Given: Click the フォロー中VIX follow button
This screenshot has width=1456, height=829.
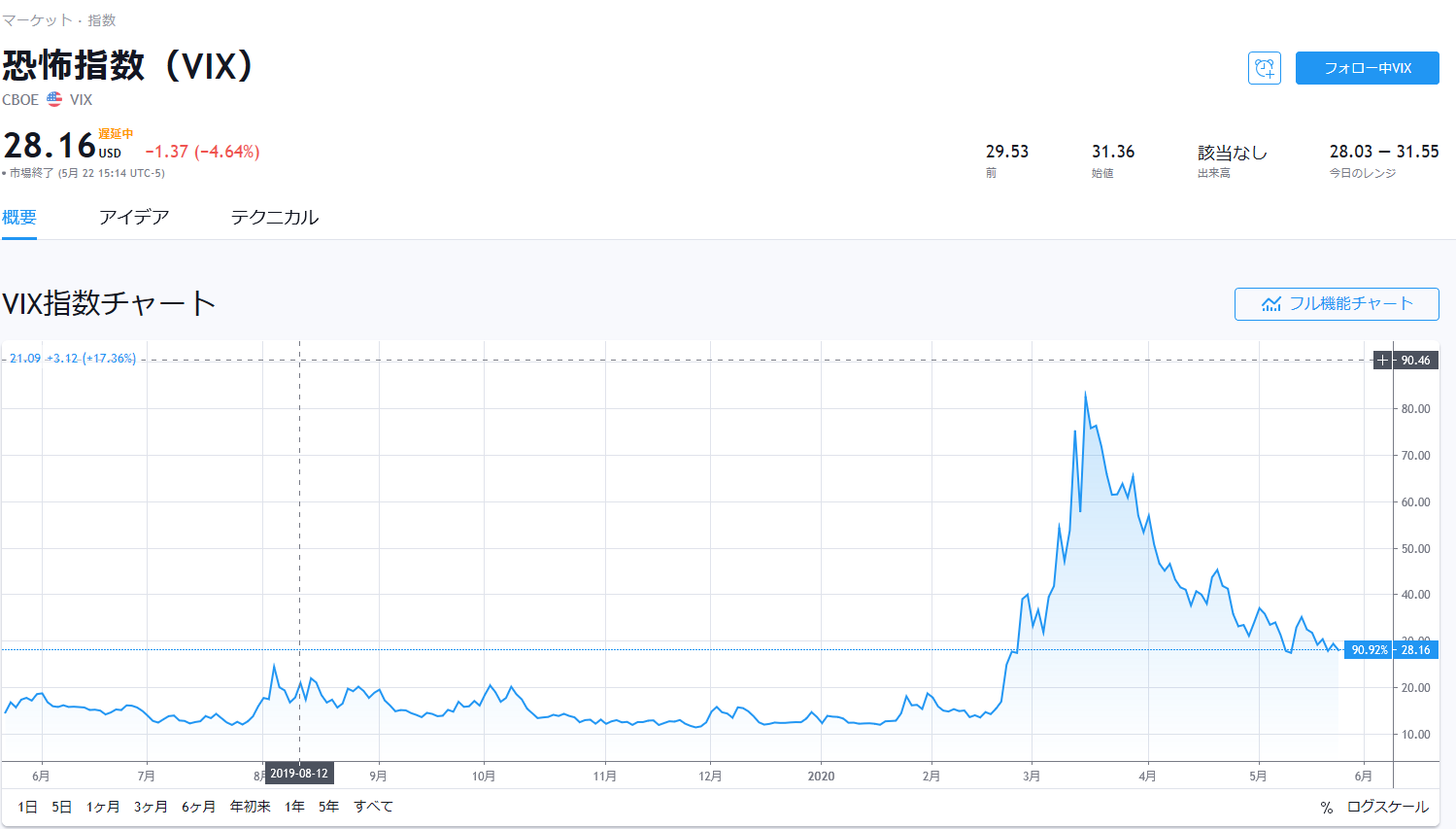Looking at the screenshot, I should pos(1367,68).
